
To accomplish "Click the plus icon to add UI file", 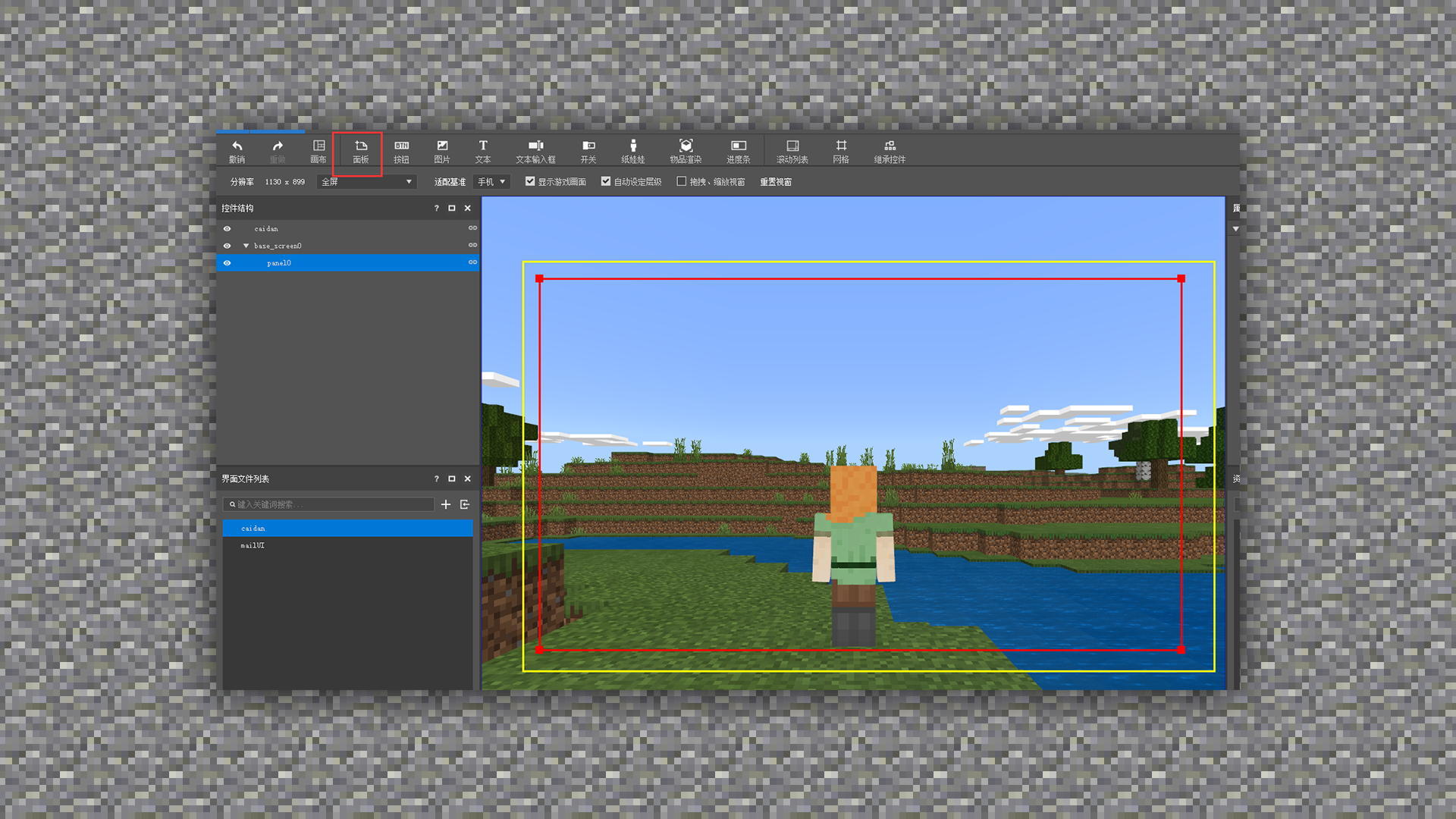I will tap(446, 504).
